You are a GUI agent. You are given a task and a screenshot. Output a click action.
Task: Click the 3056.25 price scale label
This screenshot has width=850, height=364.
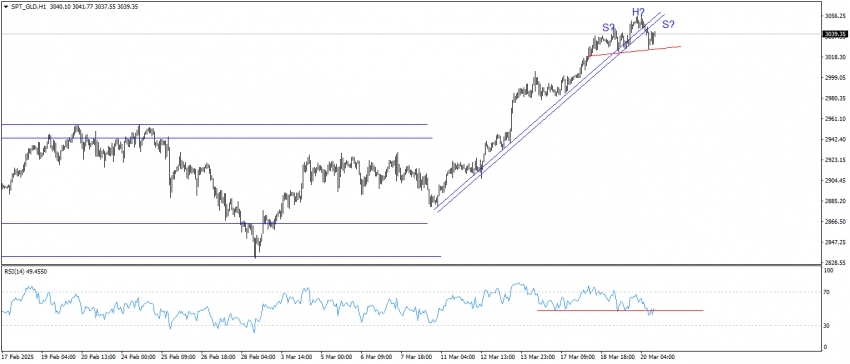tap(834, 16)
